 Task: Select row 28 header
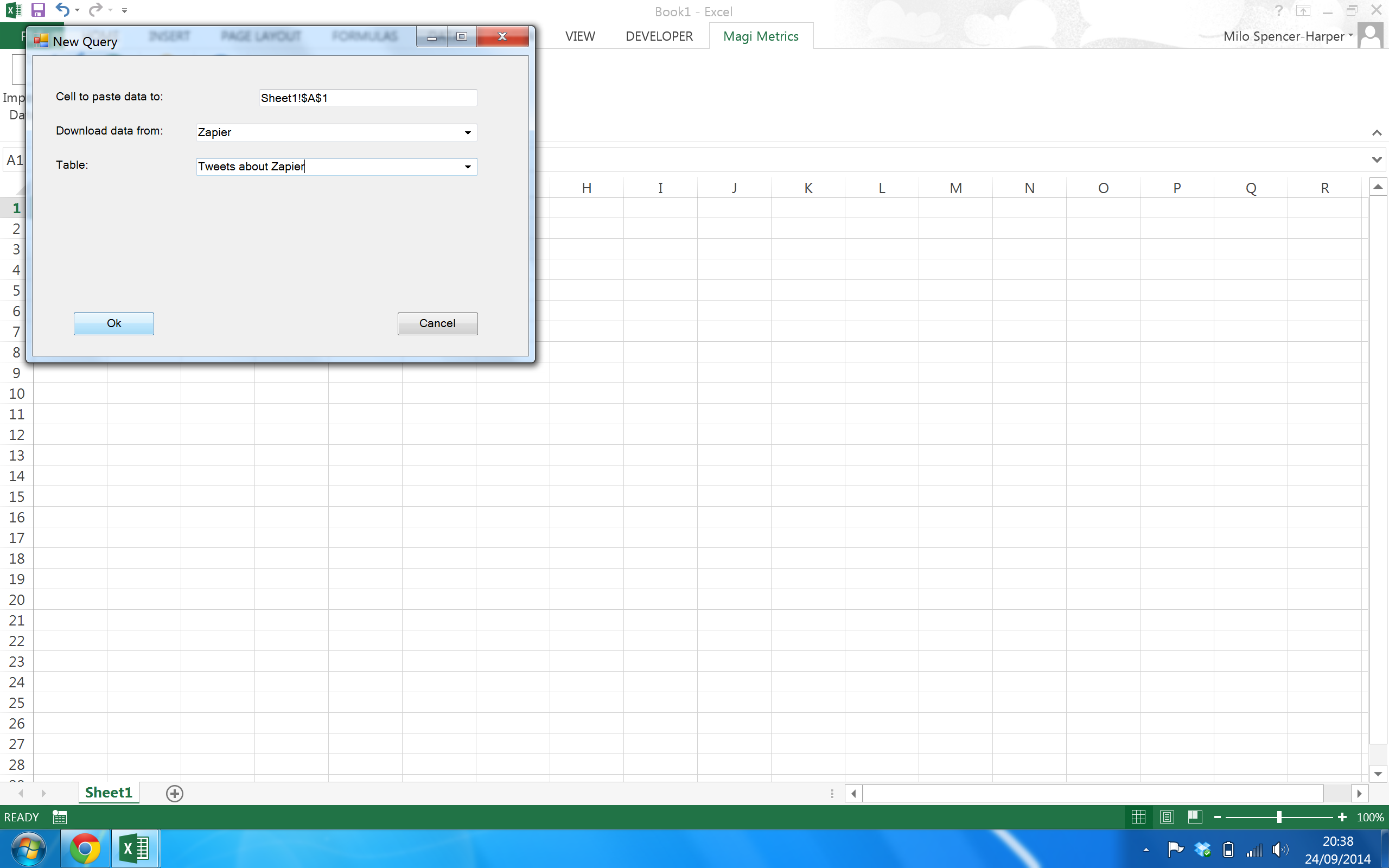click(16, 765)
